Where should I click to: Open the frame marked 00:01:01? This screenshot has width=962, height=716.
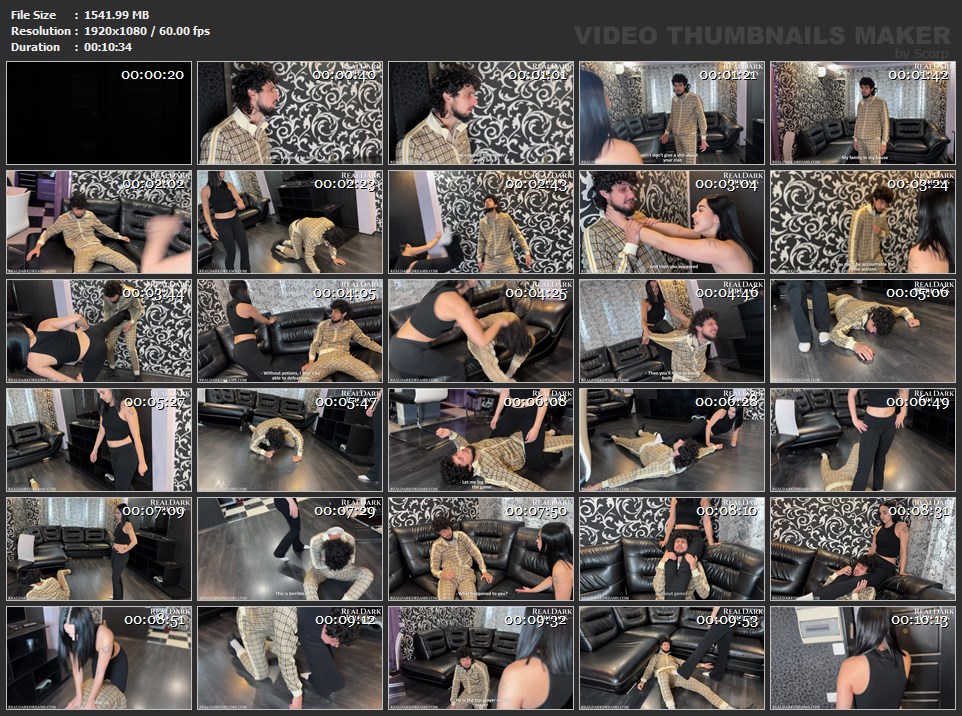(x=480, y=113)
